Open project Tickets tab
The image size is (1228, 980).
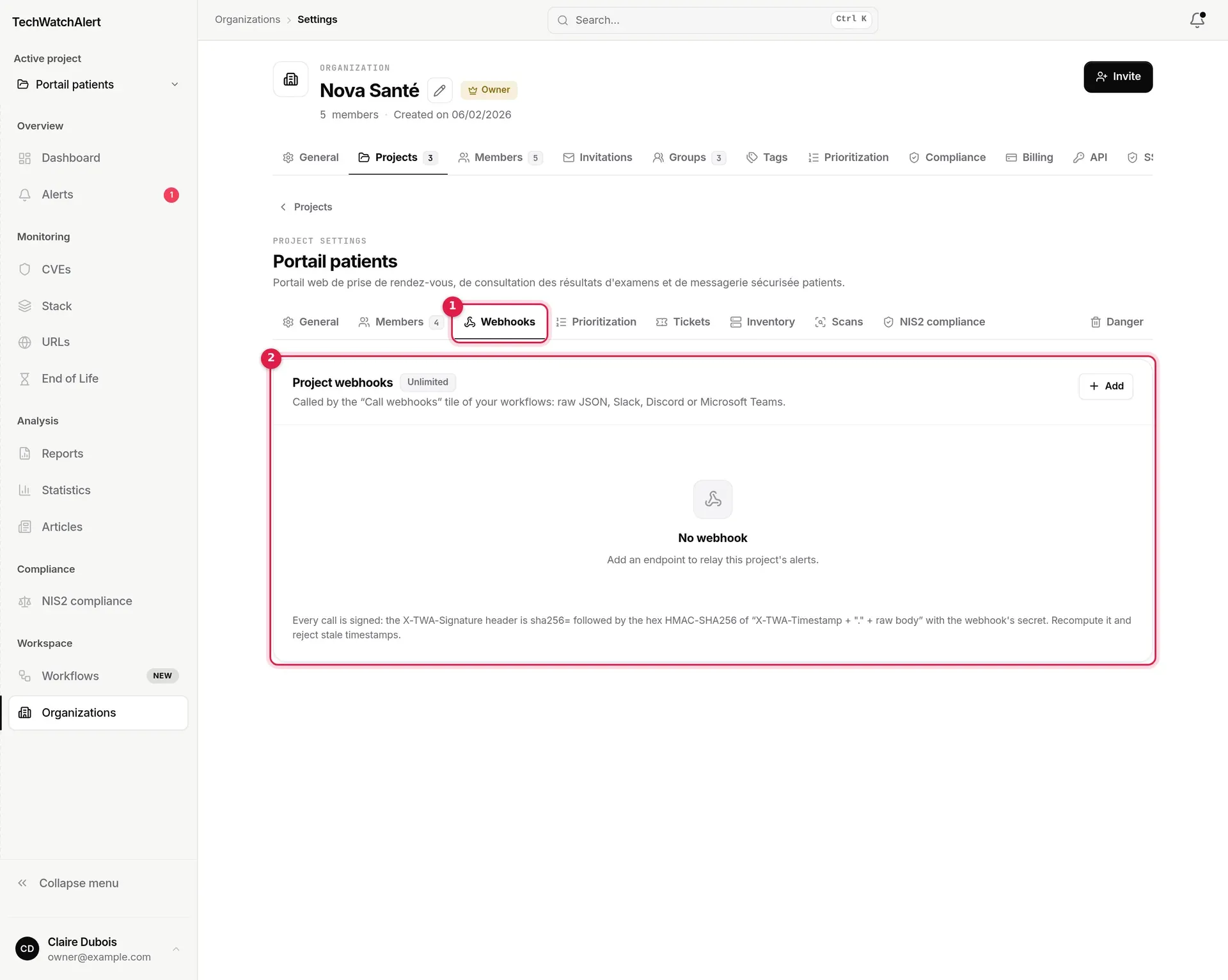coord(683,322)
